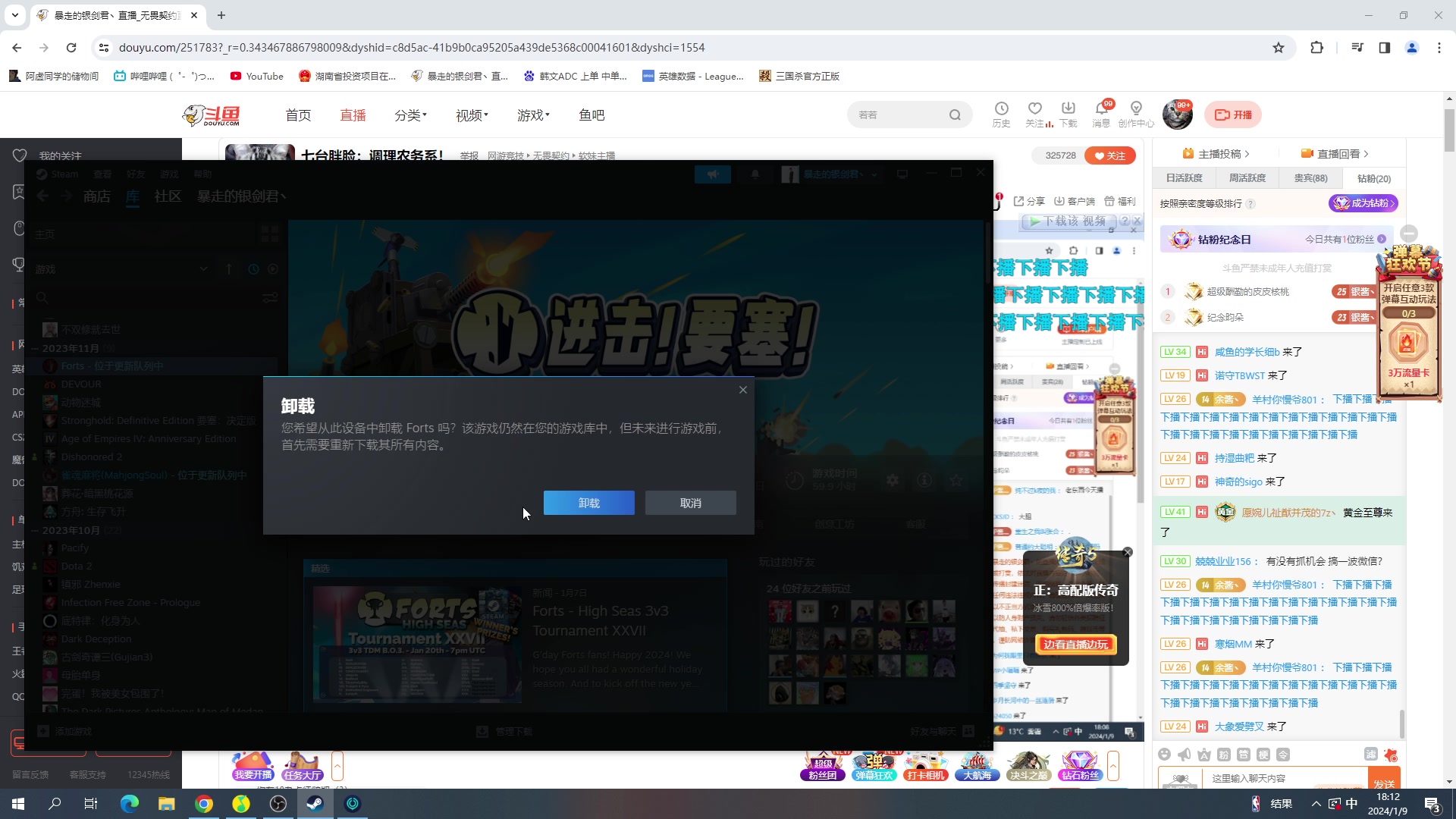Screen dimensions: 1456x819
Task: Open the emoji picker in chat toolbar
Action: pyautogui.click(x=1165, y=755)
